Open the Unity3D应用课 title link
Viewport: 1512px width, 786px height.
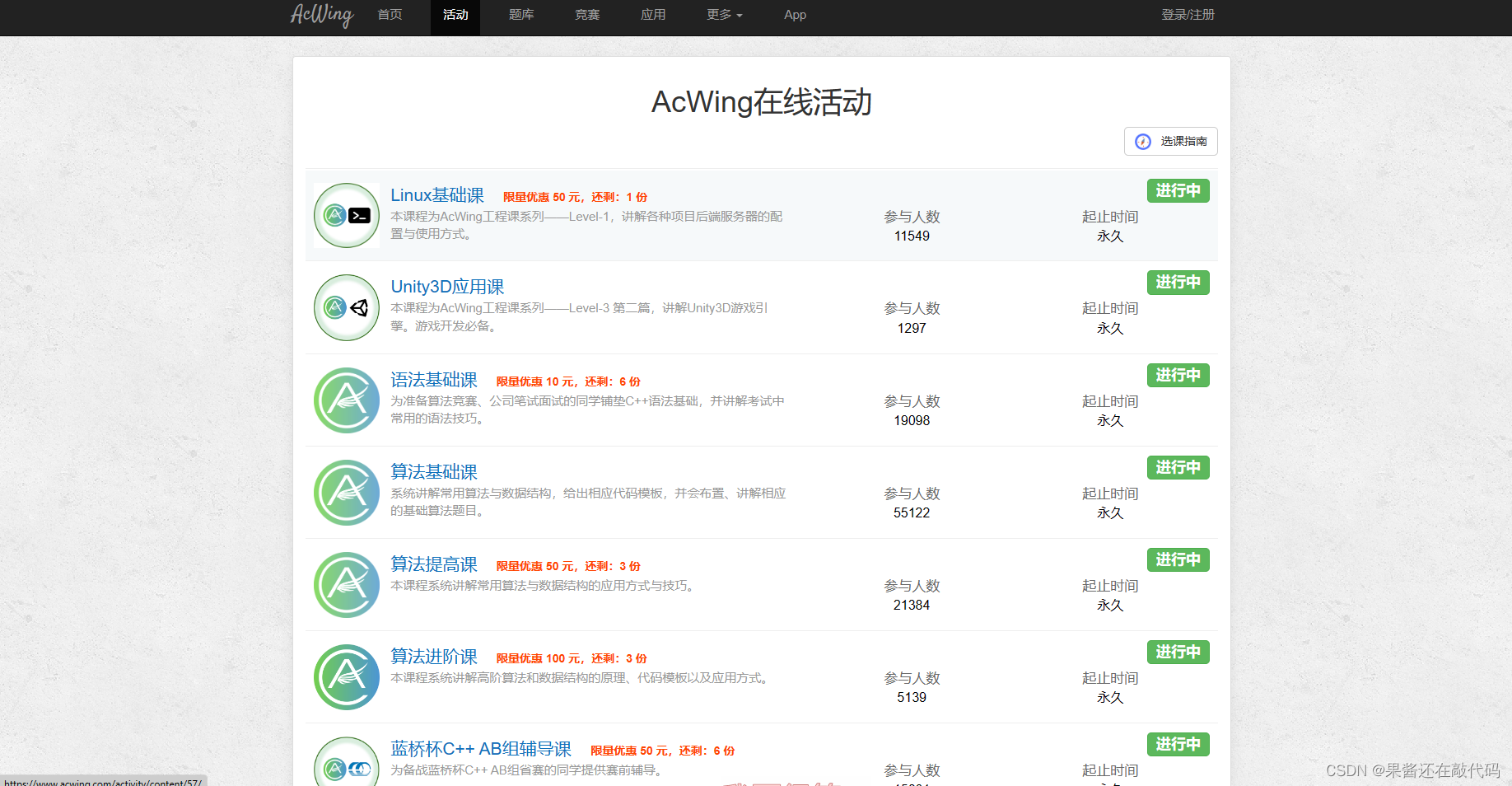pyautogui.click(x=447, y=287)
